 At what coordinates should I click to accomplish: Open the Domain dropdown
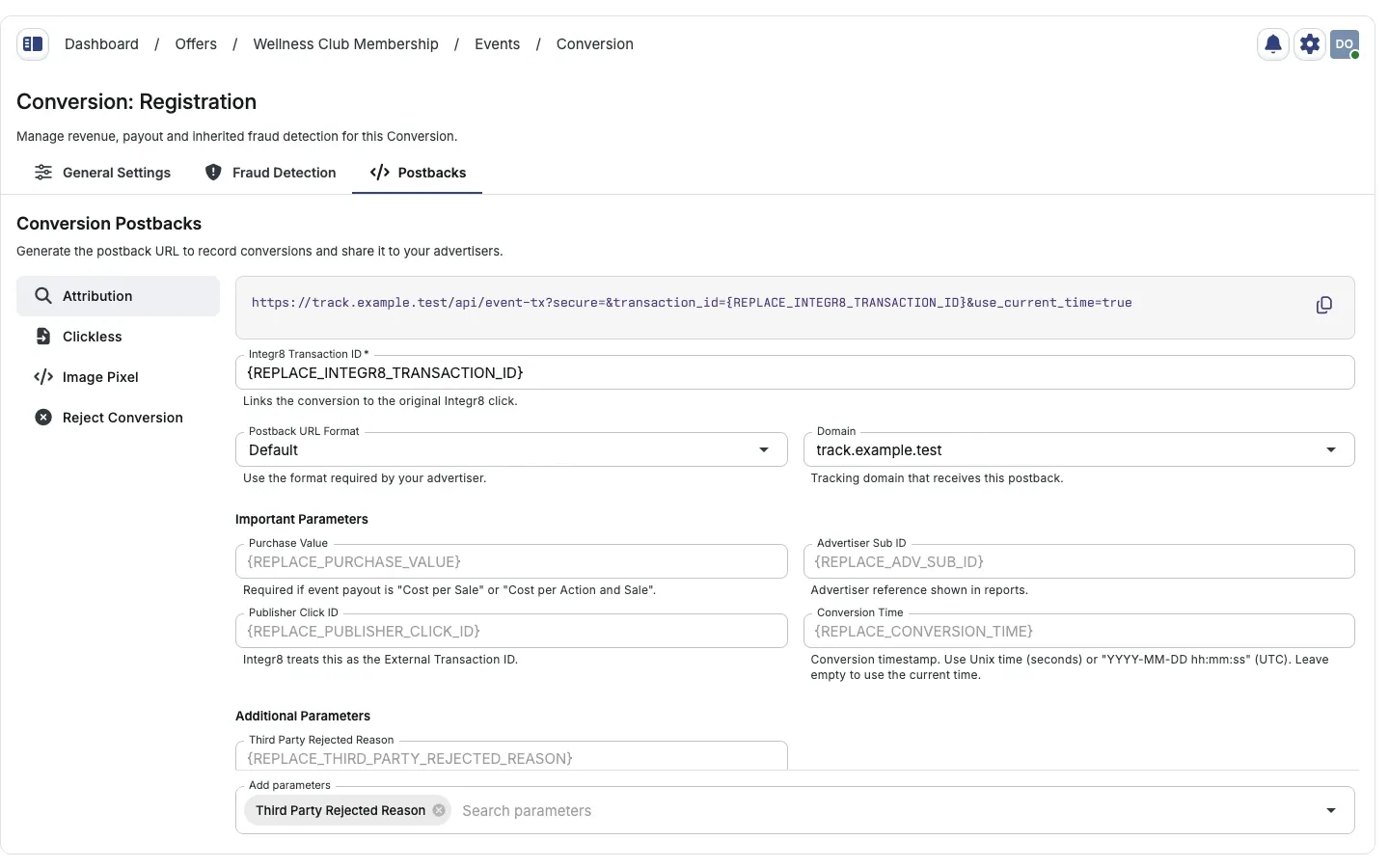pos(1078,450)
